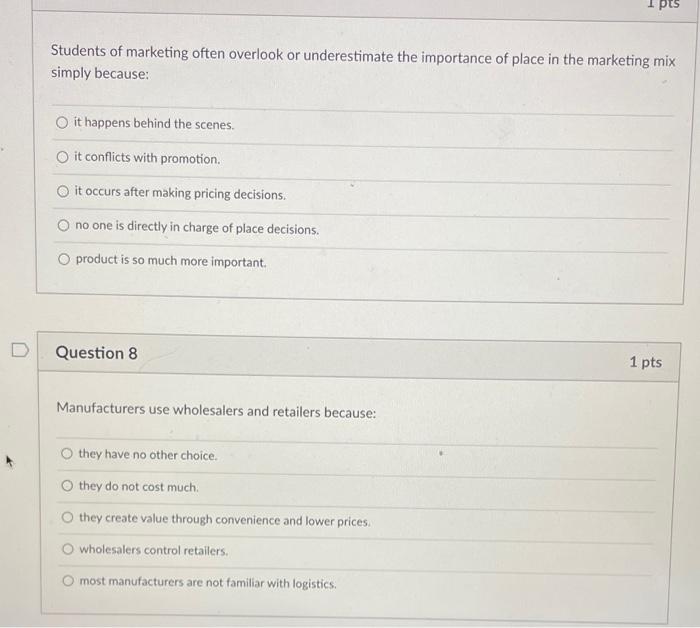Flag Question 8 with the bookmark icon

pyautogui.click(x=18, y=352)
